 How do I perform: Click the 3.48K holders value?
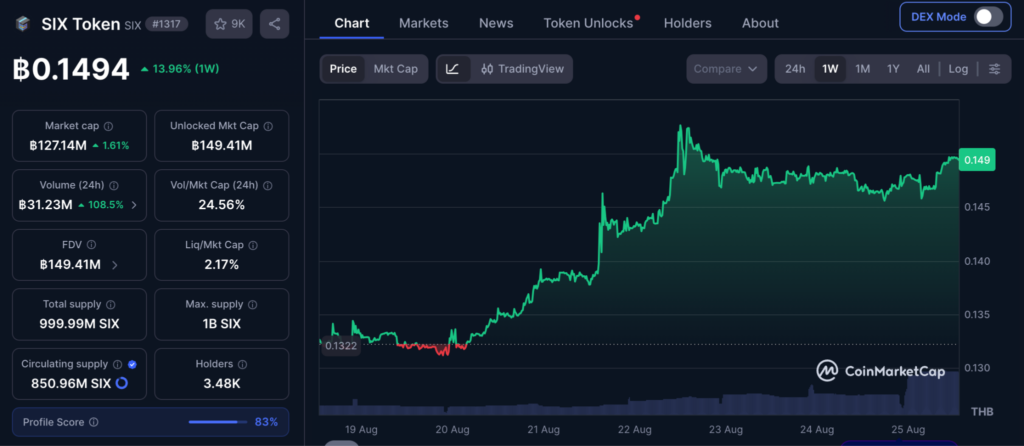click(221, 383)
